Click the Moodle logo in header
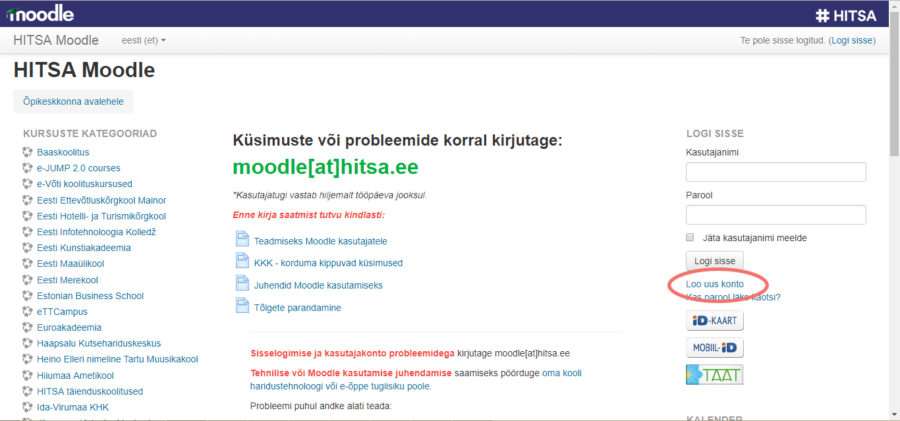 tap(40, 14)
